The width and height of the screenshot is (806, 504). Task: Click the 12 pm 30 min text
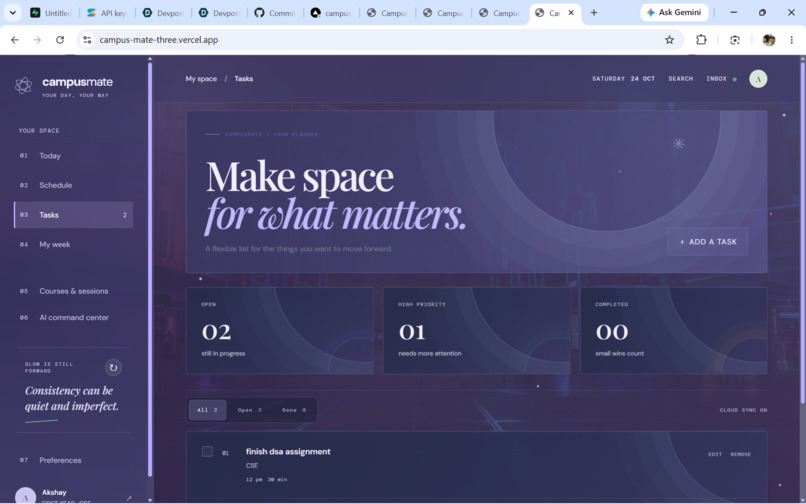pyautogui.click(x=266, y=479)
